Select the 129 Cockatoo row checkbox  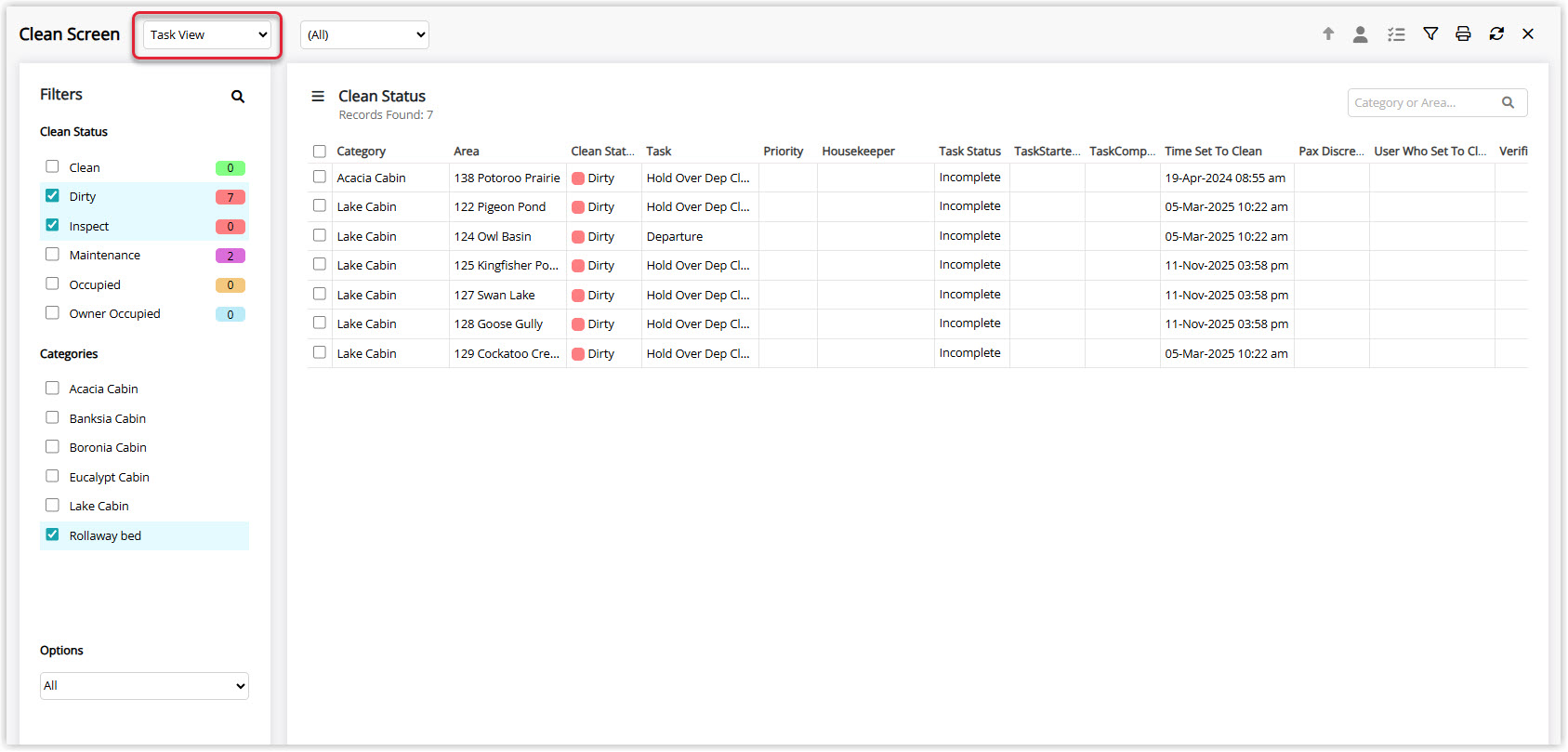(x=320, y=352)
